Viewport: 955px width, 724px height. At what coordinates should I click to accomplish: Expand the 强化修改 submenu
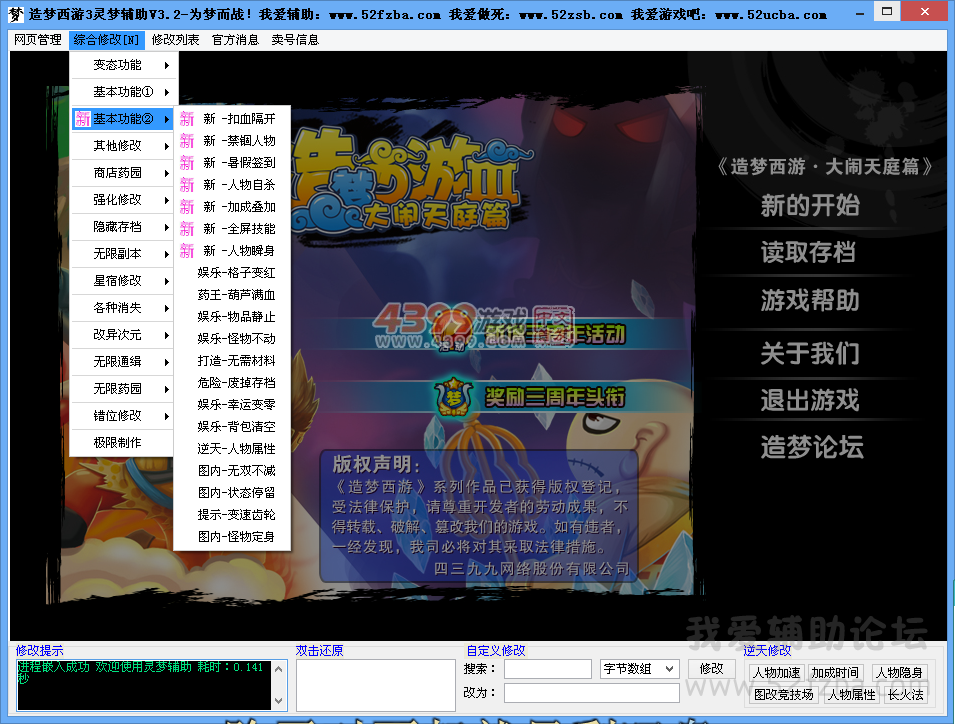coord(124,200)
